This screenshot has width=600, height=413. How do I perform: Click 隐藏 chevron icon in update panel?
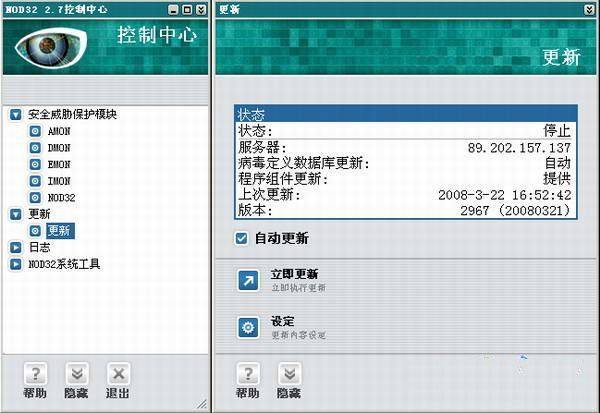pos(289,373)
